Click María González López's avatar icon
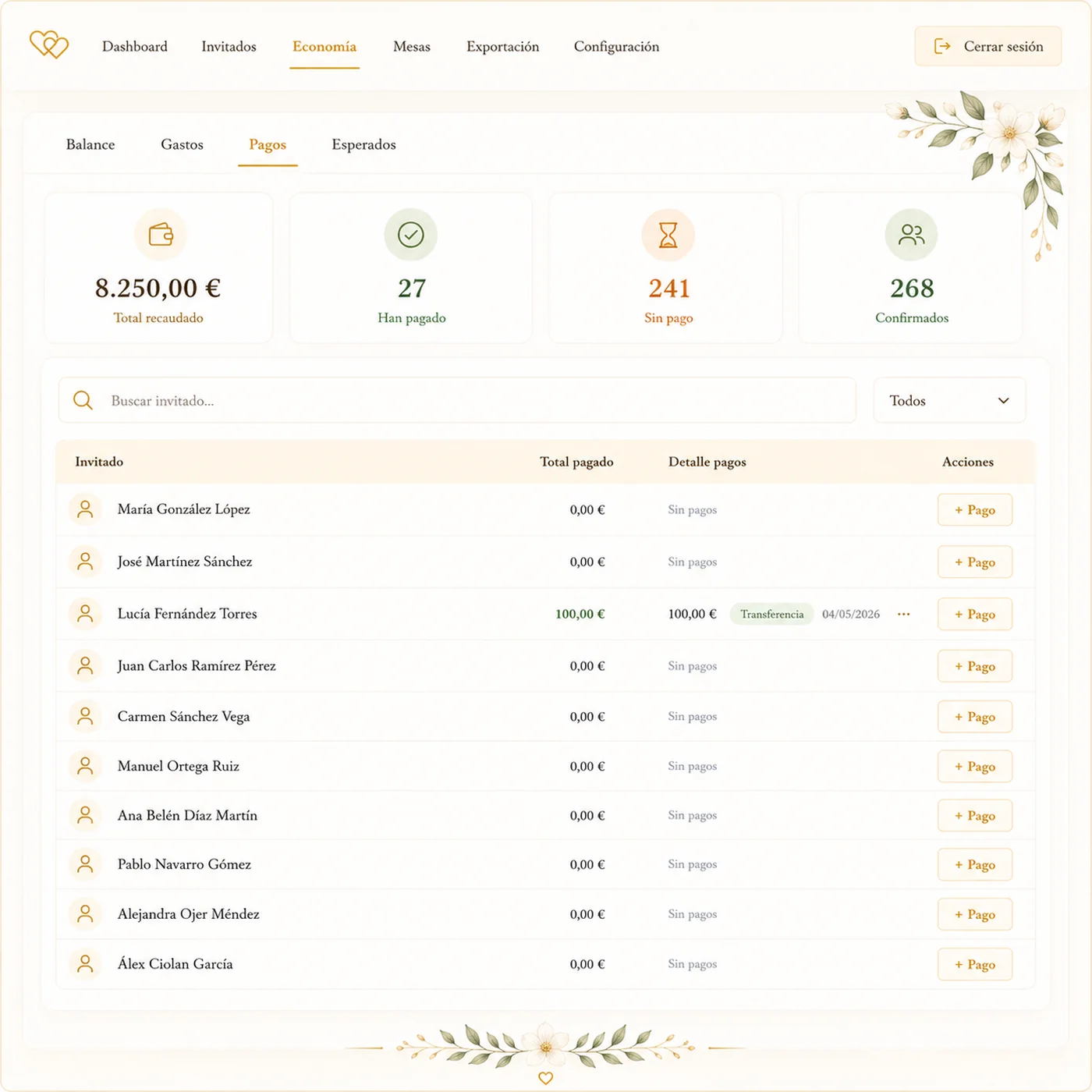This screenshot has height=1092, width=1092. 86,509
